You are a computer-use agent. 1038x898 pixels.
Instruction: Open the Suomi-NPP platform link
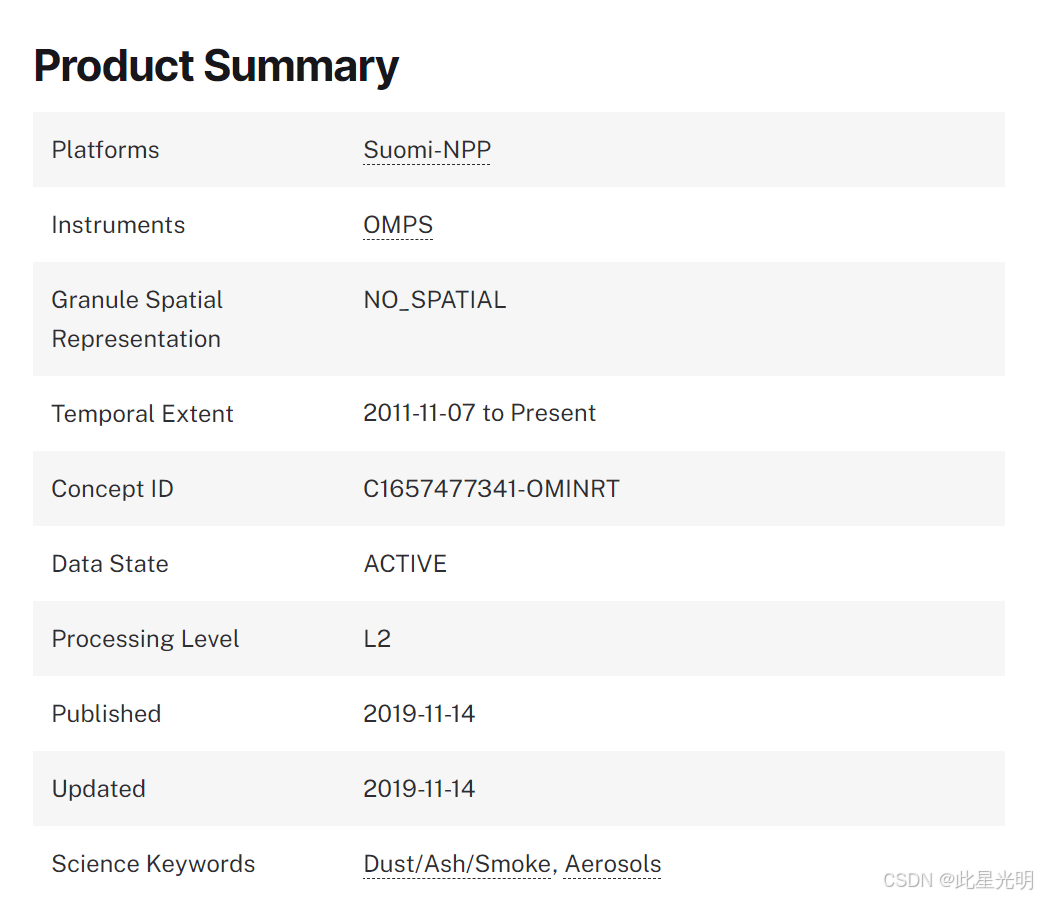(x=427, y=150)
